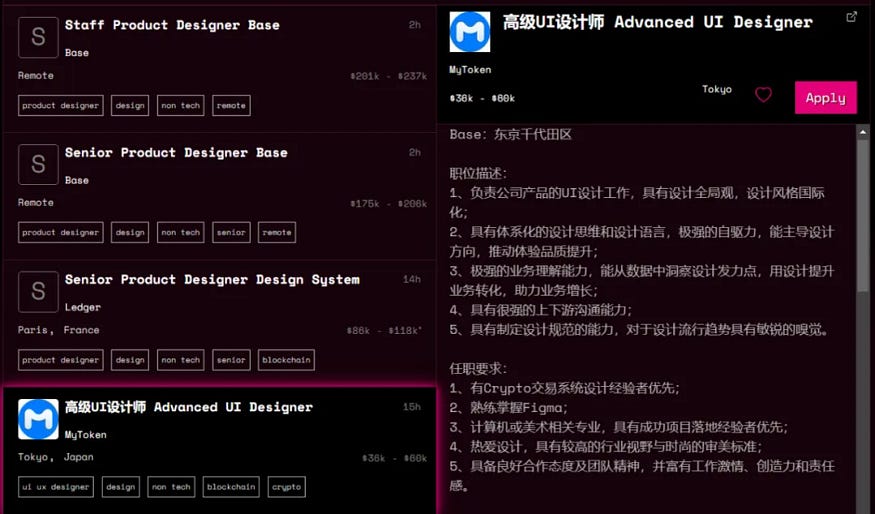This screenshot has width=875, height=514.
Task: Click Tokyo location in detail header
Action: (x=717, y=89)
